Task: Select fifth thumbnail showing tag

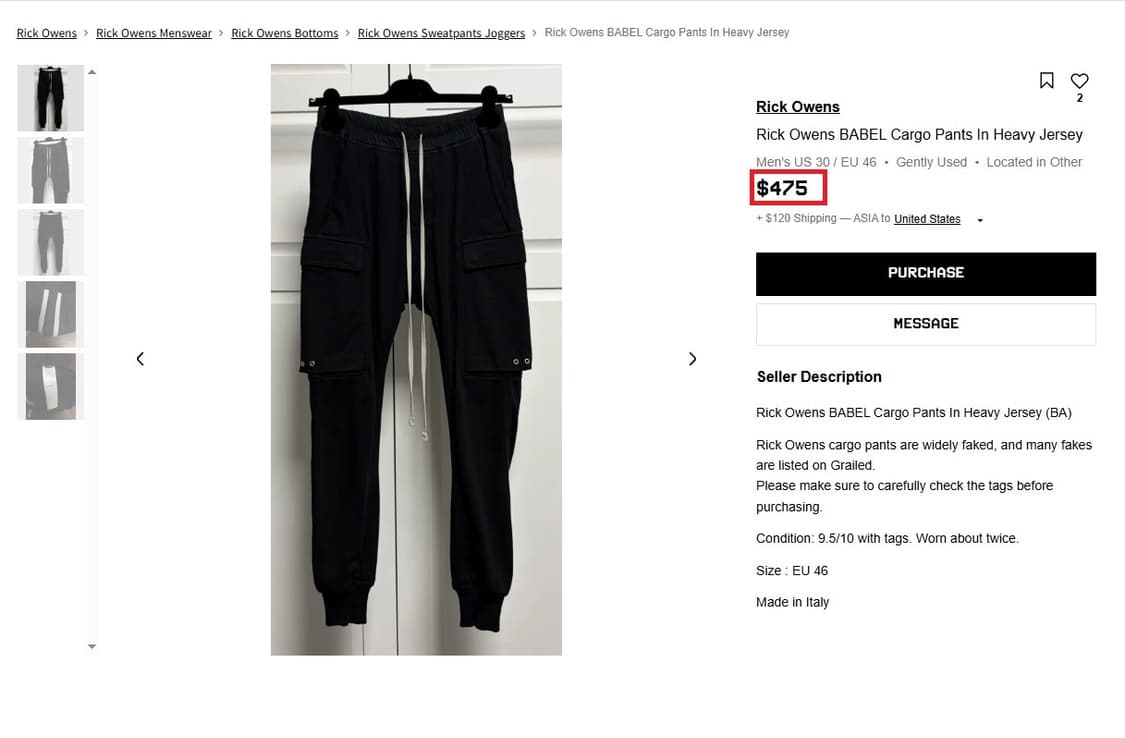Action: (x=50, y=387)
